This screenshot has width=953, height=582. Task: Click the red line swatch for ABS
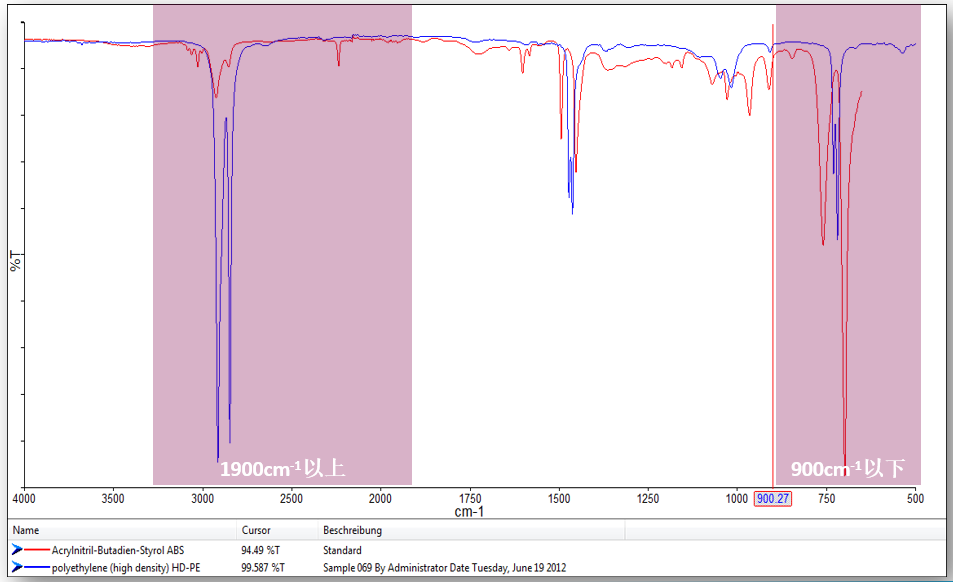pyautogui.click(x=37, y=550)
